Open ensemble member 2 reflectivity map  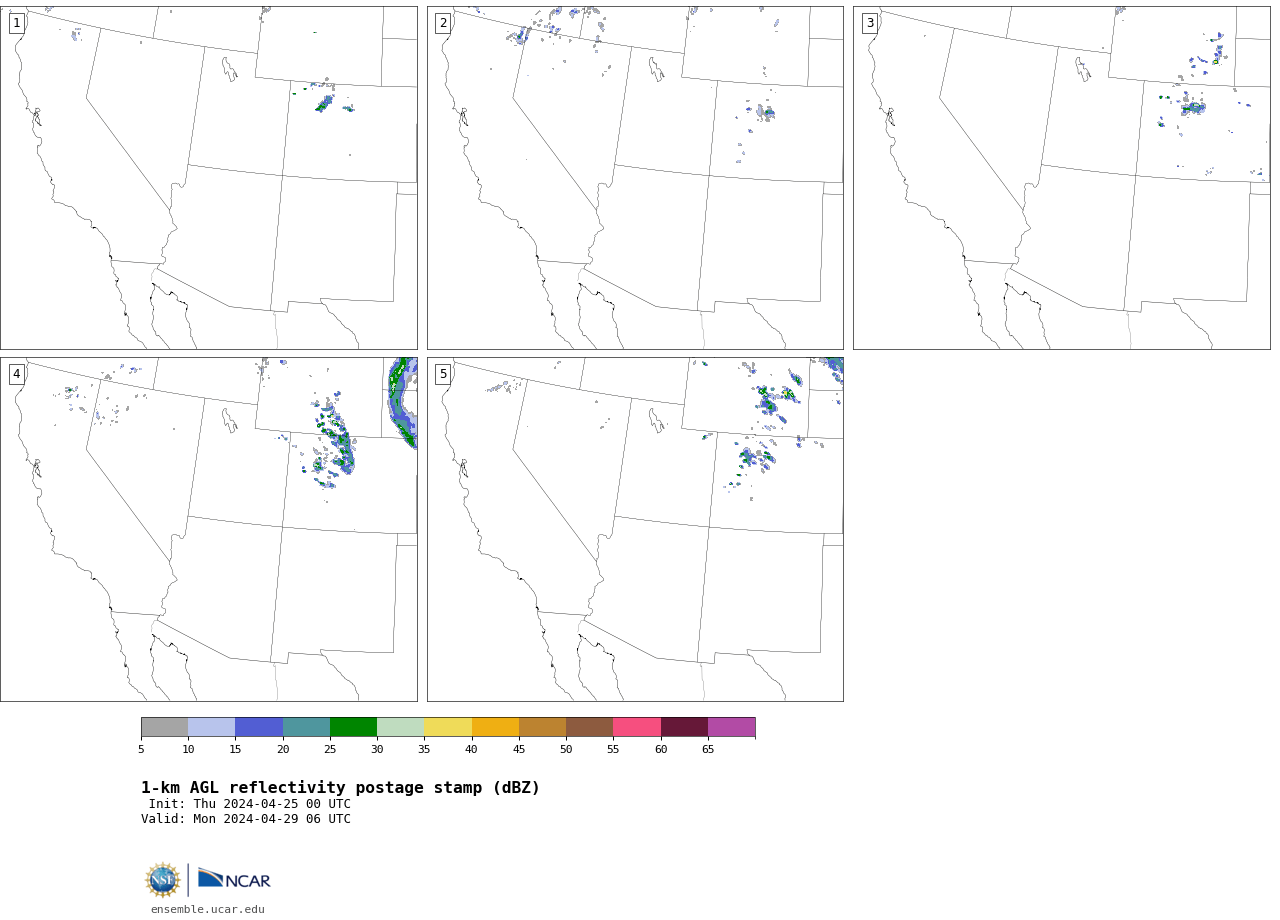coord(635,178)
